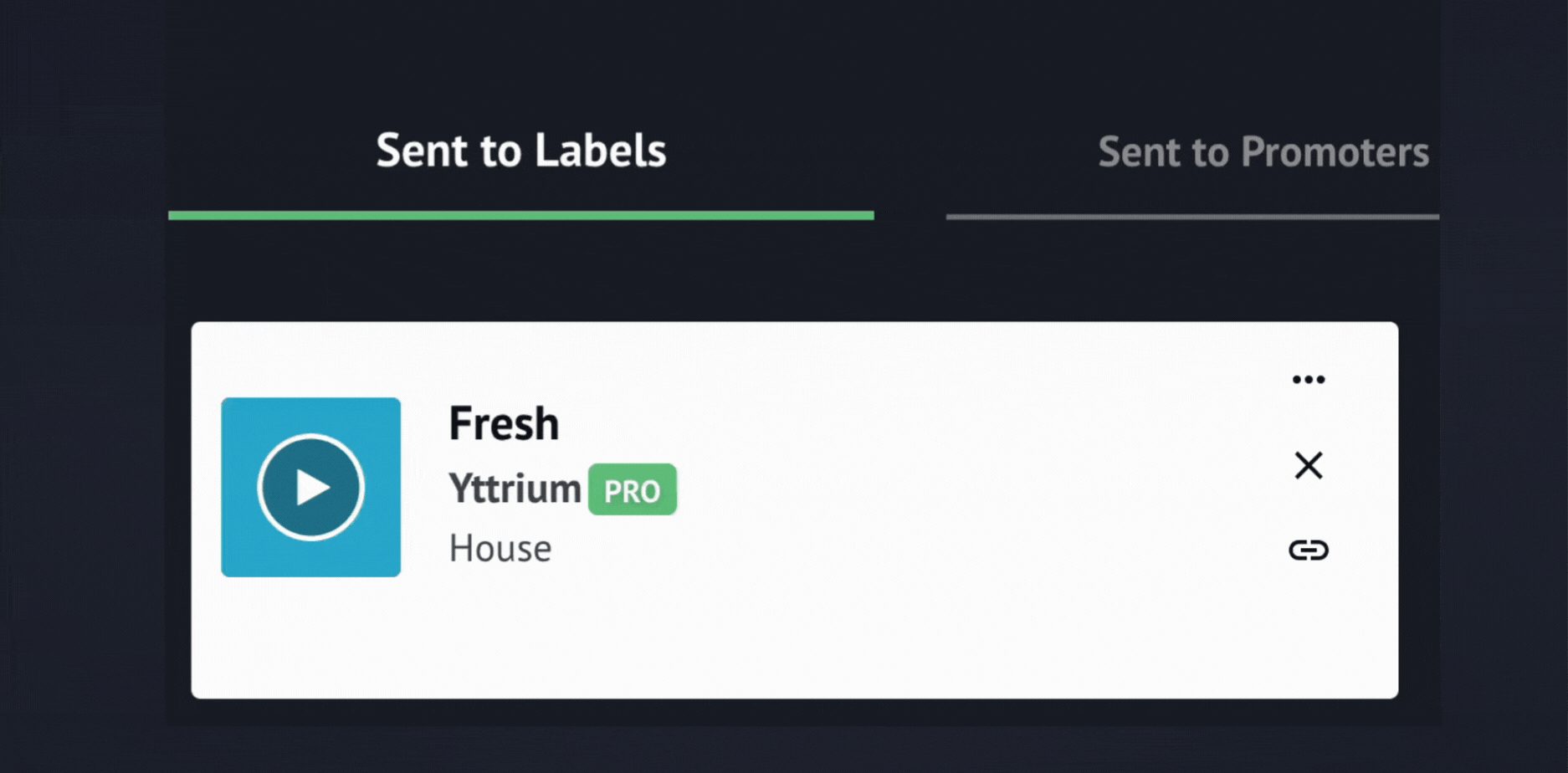Image resolution: width=1568 pixels, height=773 pixels.
Task: Open the three-dot more options menu
Action: 1309,380
